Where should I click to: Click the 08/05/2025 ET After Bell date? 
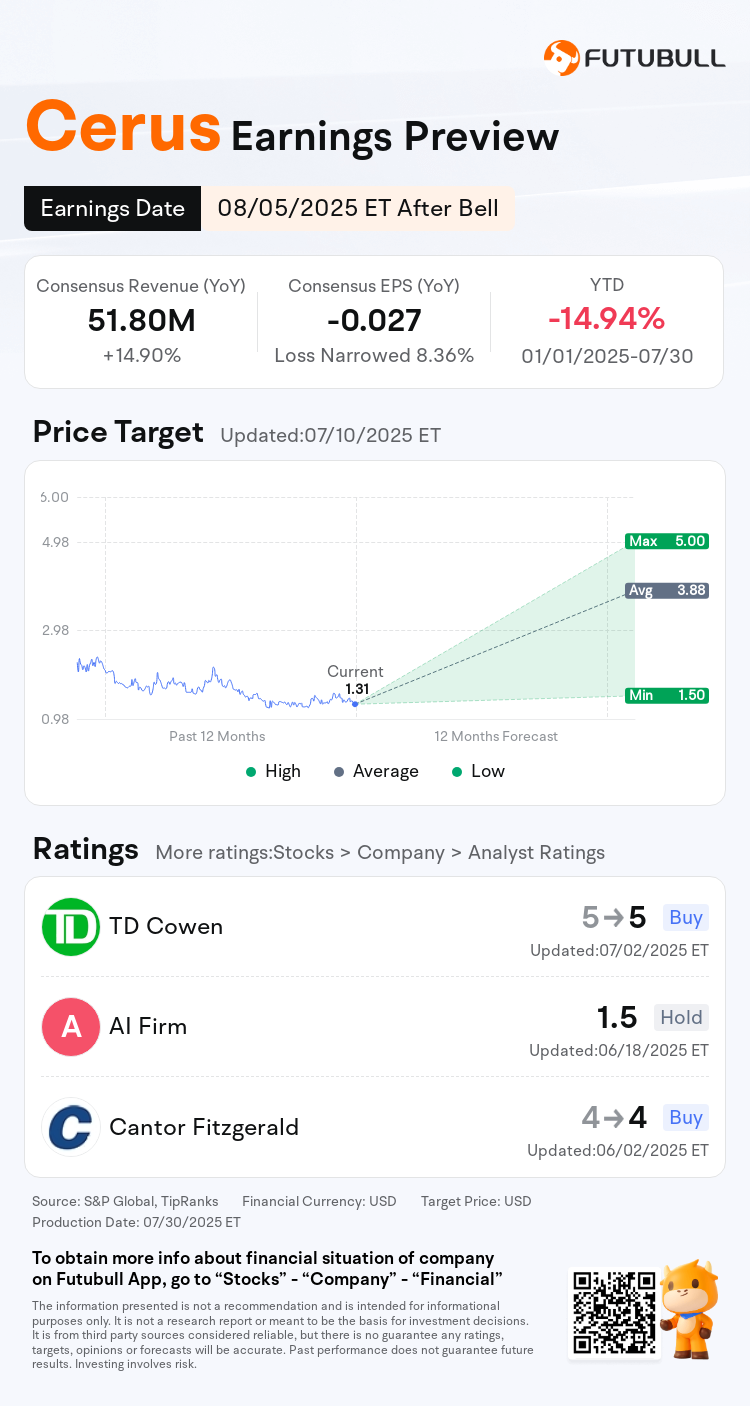coord(358,208)
